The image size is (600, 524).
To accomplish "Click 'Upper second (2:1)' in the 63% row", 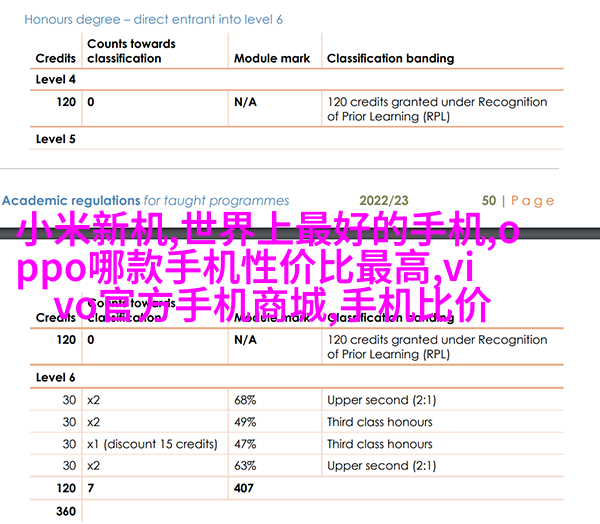I will click(382, 466).
